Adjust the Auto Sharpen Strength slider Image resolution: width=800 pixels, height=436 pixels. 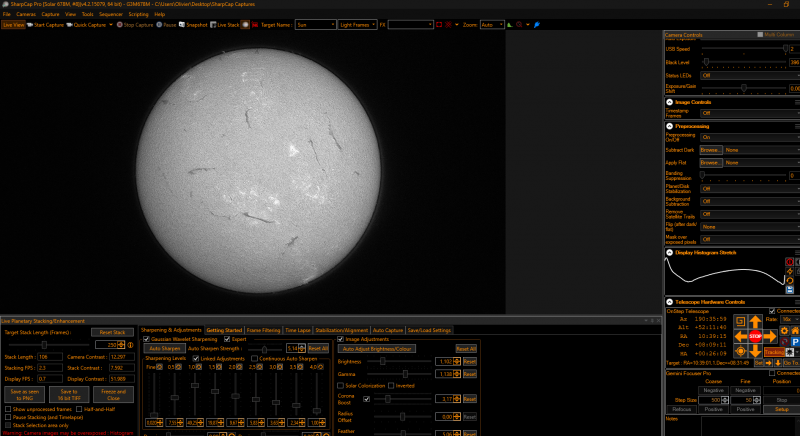coord(264,349)
